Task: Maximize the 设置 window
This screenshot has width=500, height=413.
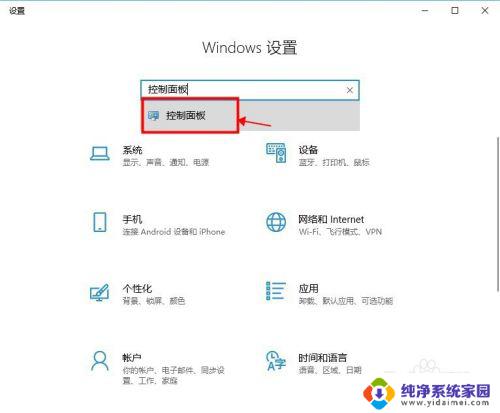Action: pos(454,11)
